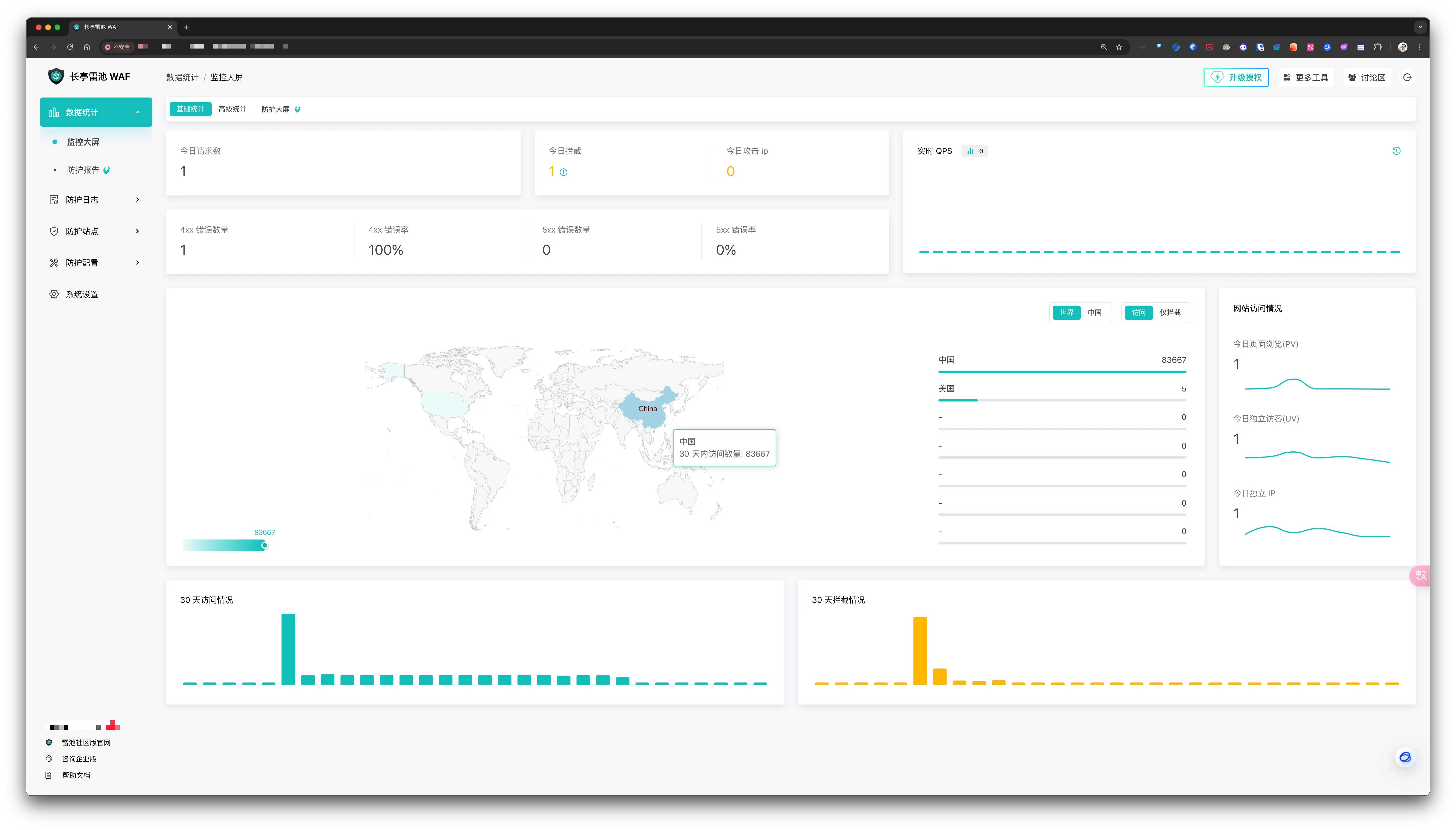Click the 长亭雷池 WAF shield logo
The image size is (1456, 830).
(56, 76)
